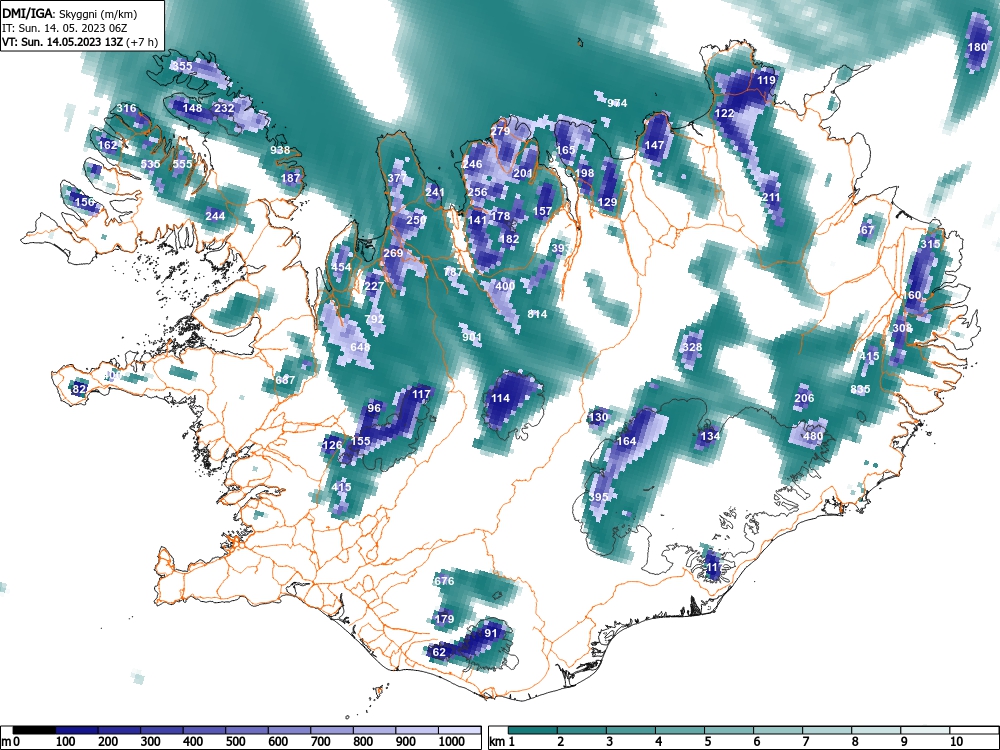Click the map value 179
The height and width of the screenshot is (750, 1000).
445,619
